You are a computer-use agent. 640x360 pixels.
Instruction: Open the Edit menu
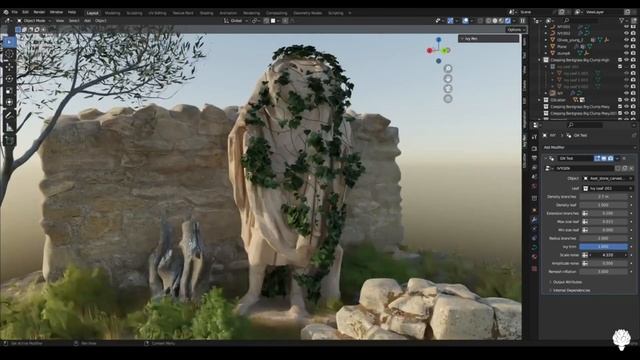(x=25, y=13)
